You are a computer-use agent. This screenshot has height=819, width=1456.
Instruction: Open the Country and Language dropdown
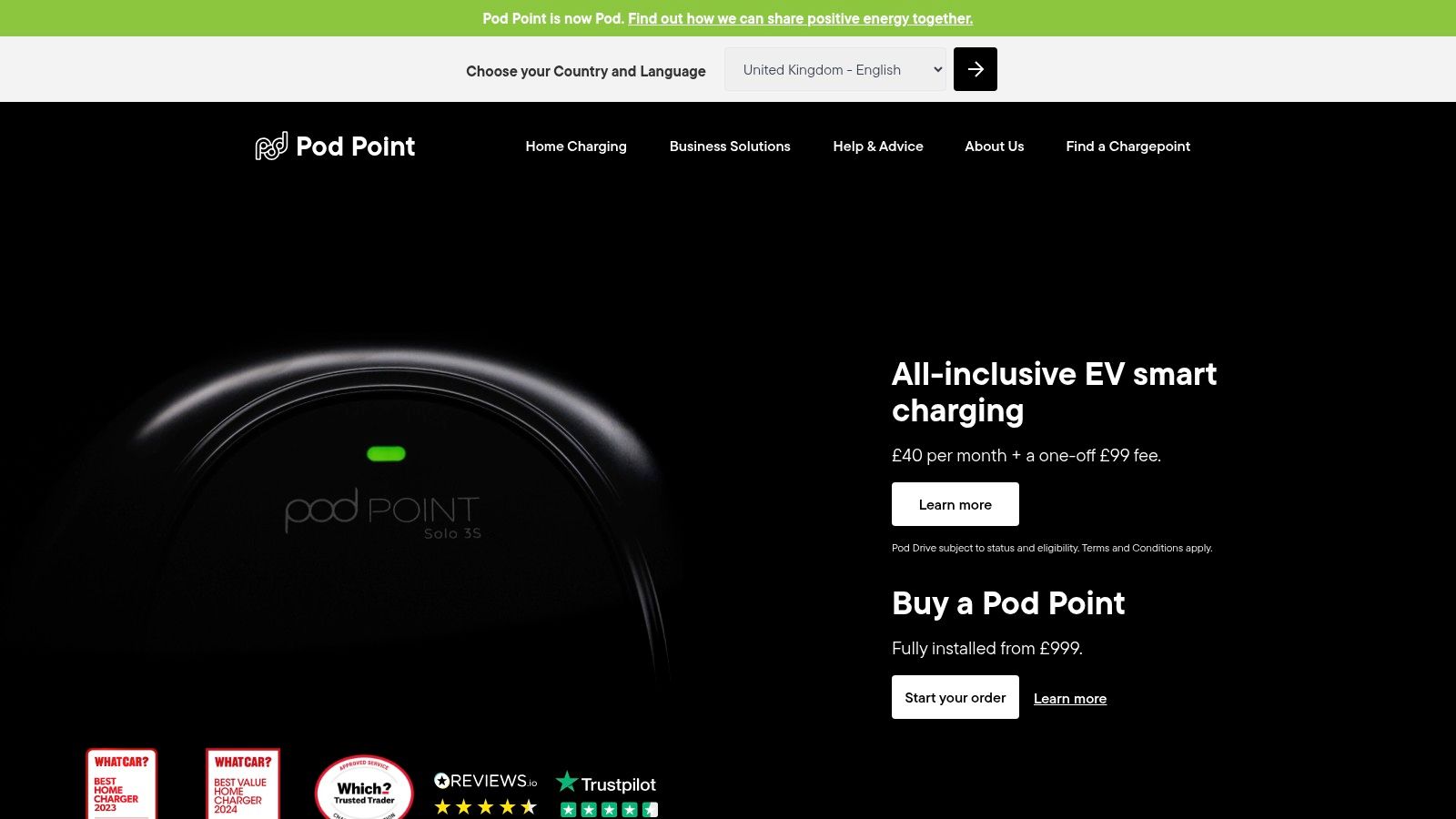click(x=835, y=69)
